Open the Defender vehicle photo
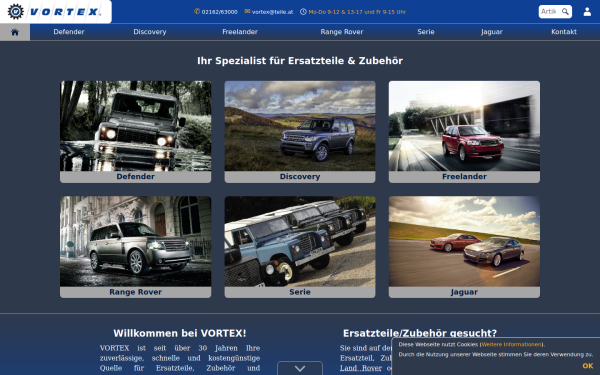 tap(135, 126)
